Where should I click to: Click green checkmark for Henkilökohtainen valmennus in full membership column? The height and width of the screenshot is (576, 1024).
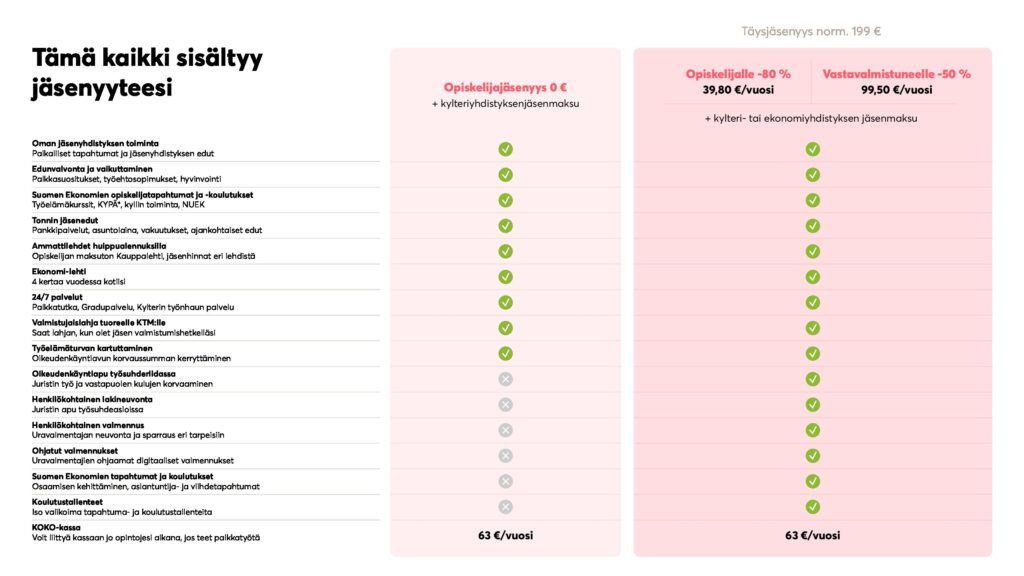coord(812,430)
